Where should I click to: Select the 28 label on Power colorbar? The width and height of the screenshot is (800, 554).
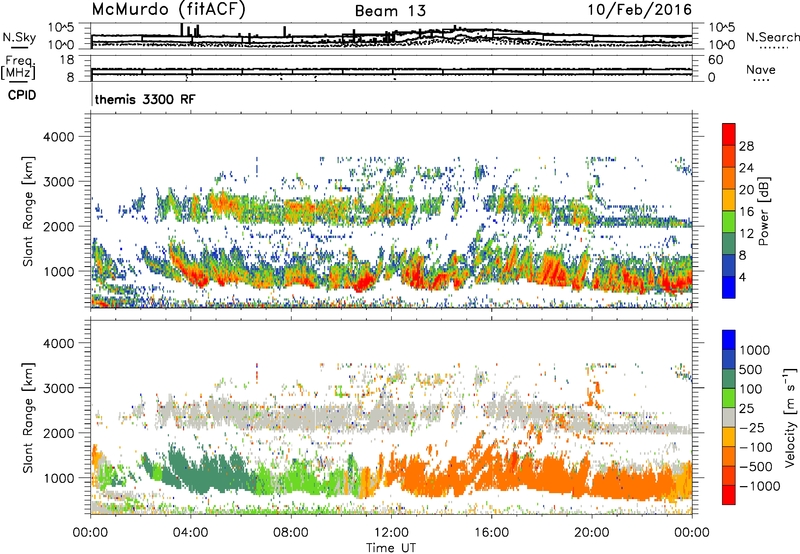pyautogui.click(x=746, y=146)
